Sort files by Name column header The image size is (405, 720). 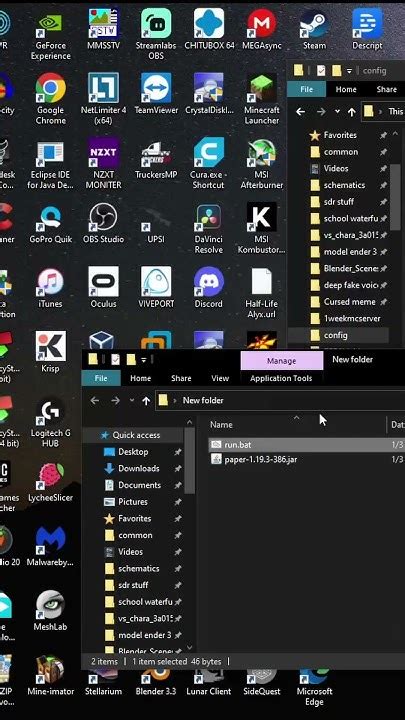pyautogui.click(x=221, y=425)
